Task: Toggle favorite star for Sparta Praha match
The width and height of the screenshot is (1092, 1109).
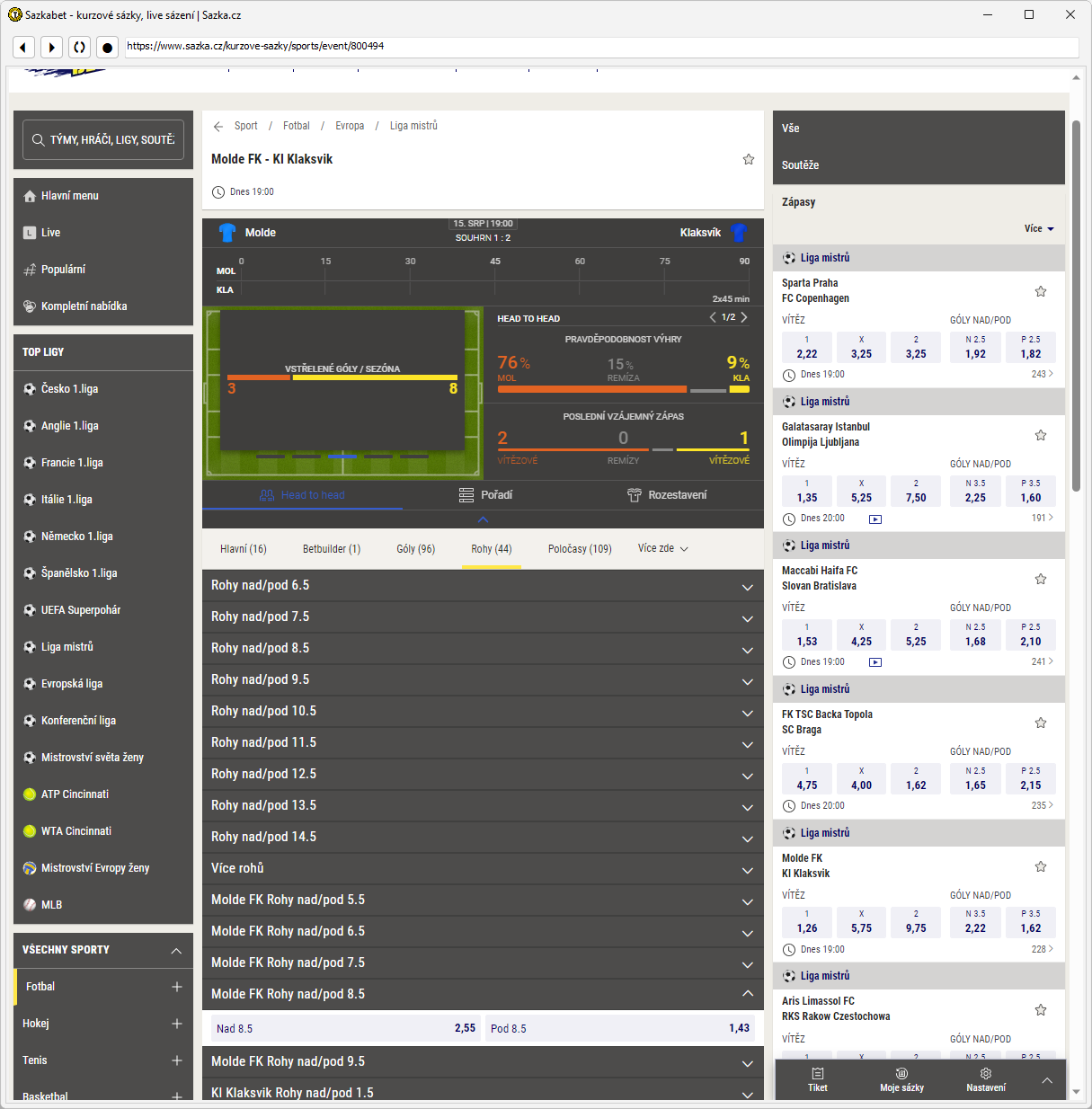Action: (x=1041, y=291)
